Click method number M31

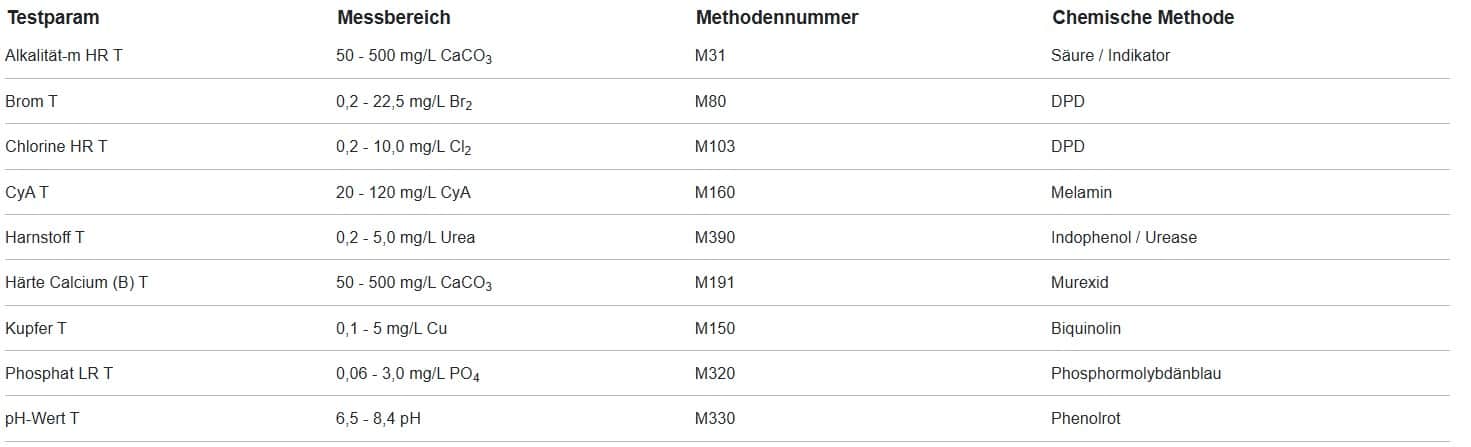pyautogui.click(x=710, y=56)
